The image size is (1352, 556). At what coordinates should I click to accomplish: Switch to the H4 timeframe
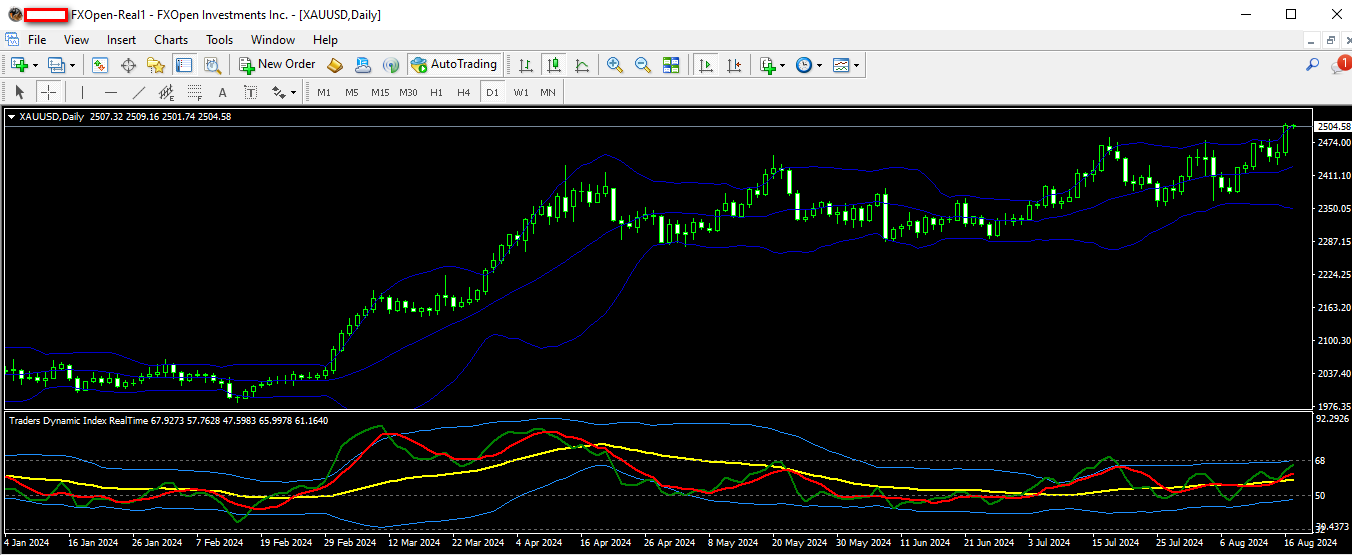(x=464, y=93)
